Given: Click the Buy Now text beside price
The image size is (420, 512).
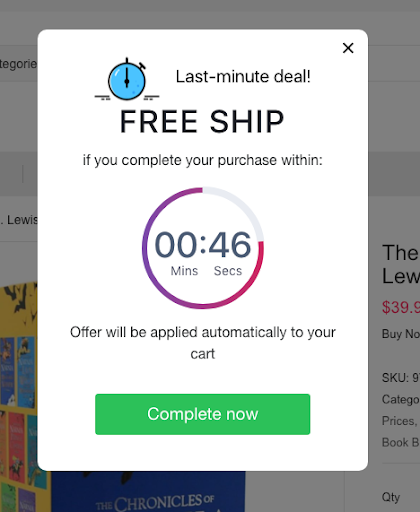Looking at the screenshot, I should pos(401,334).
